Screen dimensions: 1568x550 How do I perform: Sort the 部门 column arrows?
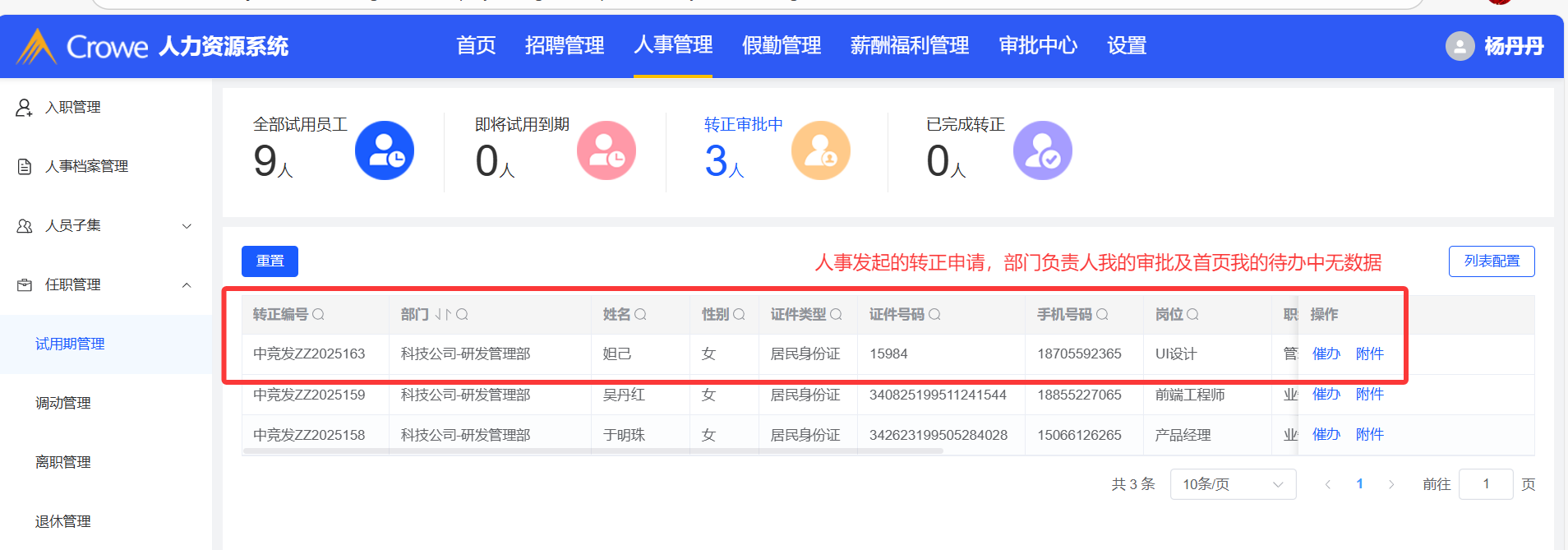443,315
